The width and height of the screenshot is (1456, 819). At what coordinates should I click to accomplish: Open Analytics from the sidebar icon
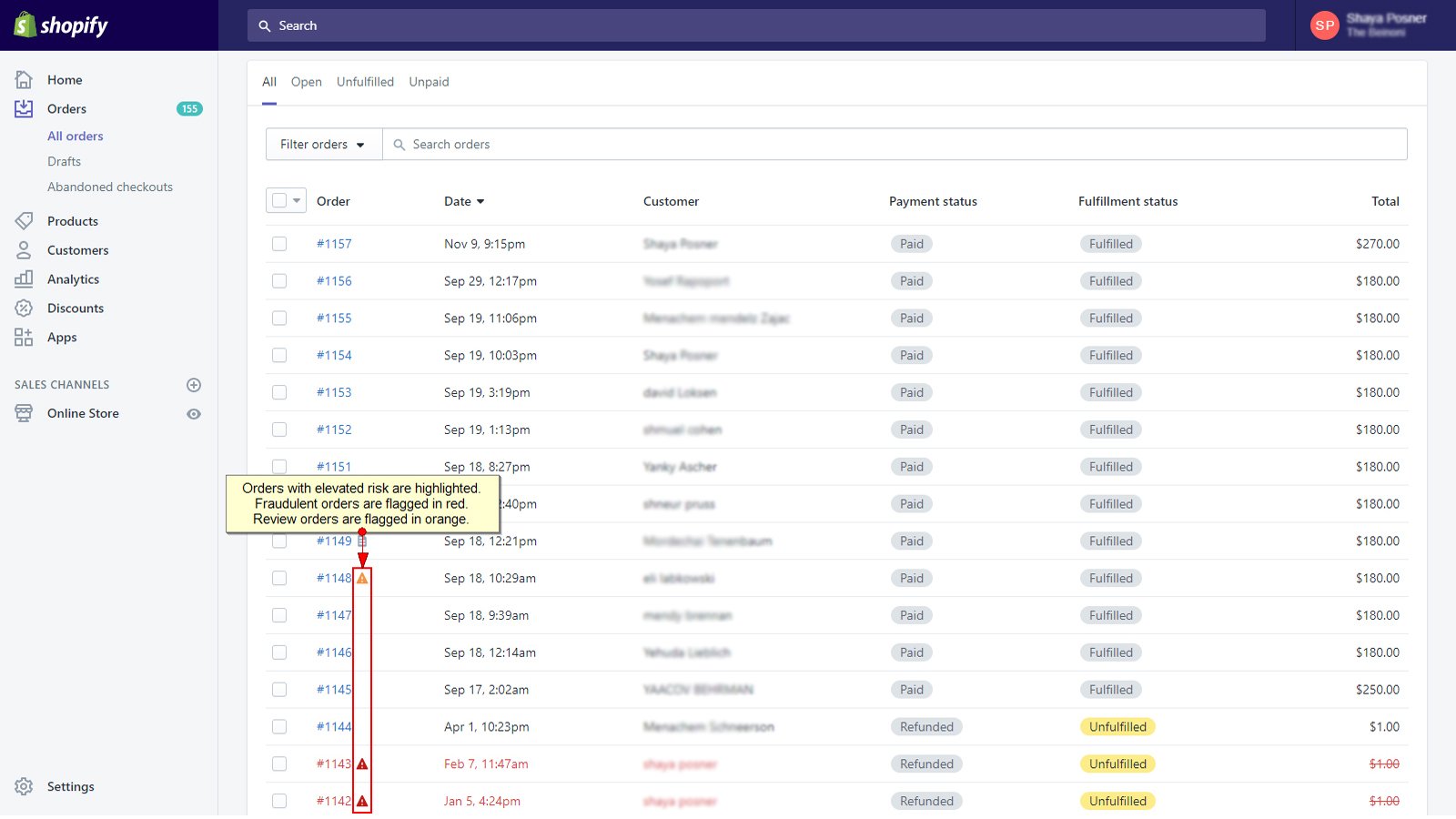(24, 279)
